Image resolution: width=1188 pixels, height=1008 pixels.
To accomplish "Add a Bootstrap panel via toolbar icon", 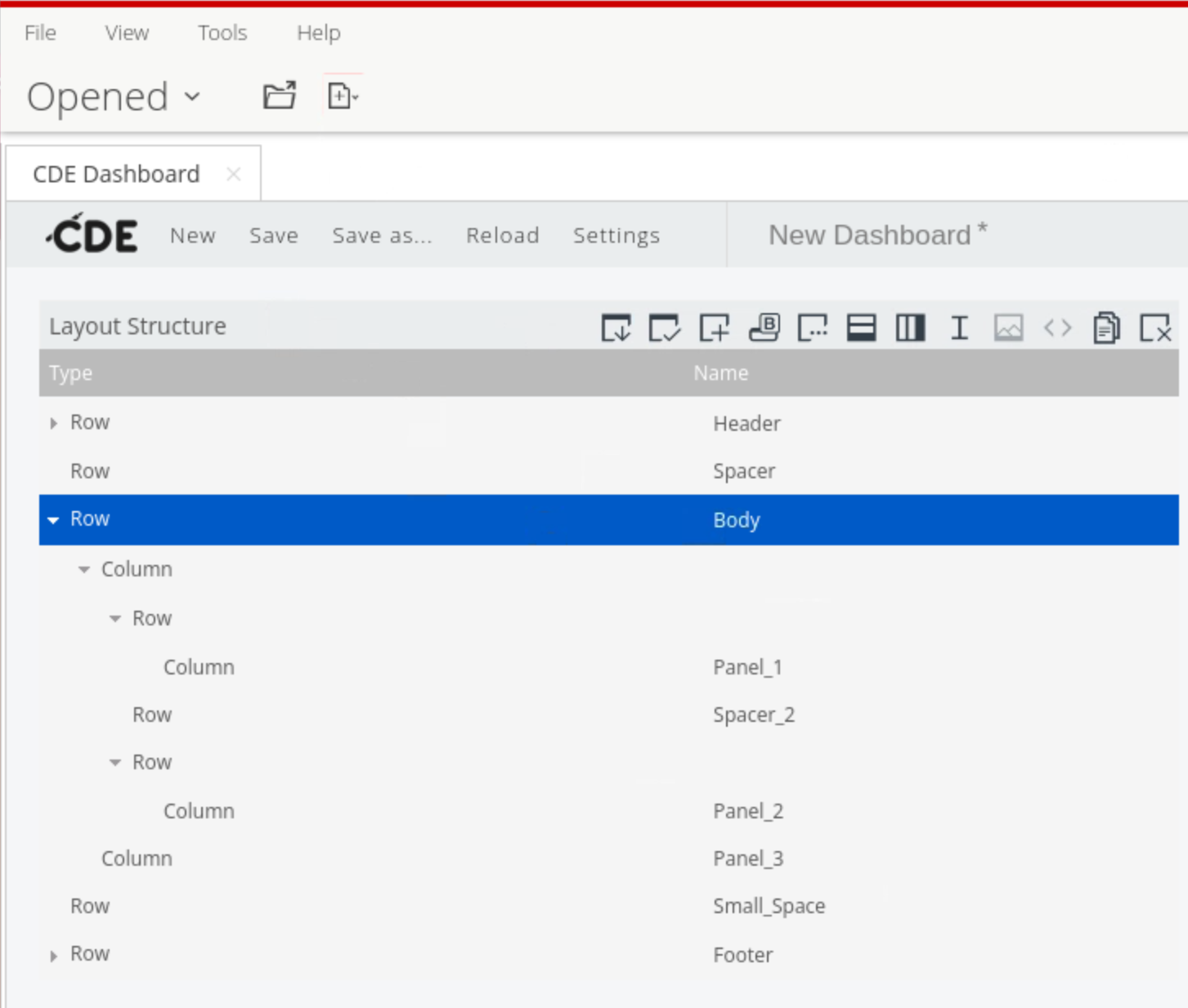I will tap(764, 328).
